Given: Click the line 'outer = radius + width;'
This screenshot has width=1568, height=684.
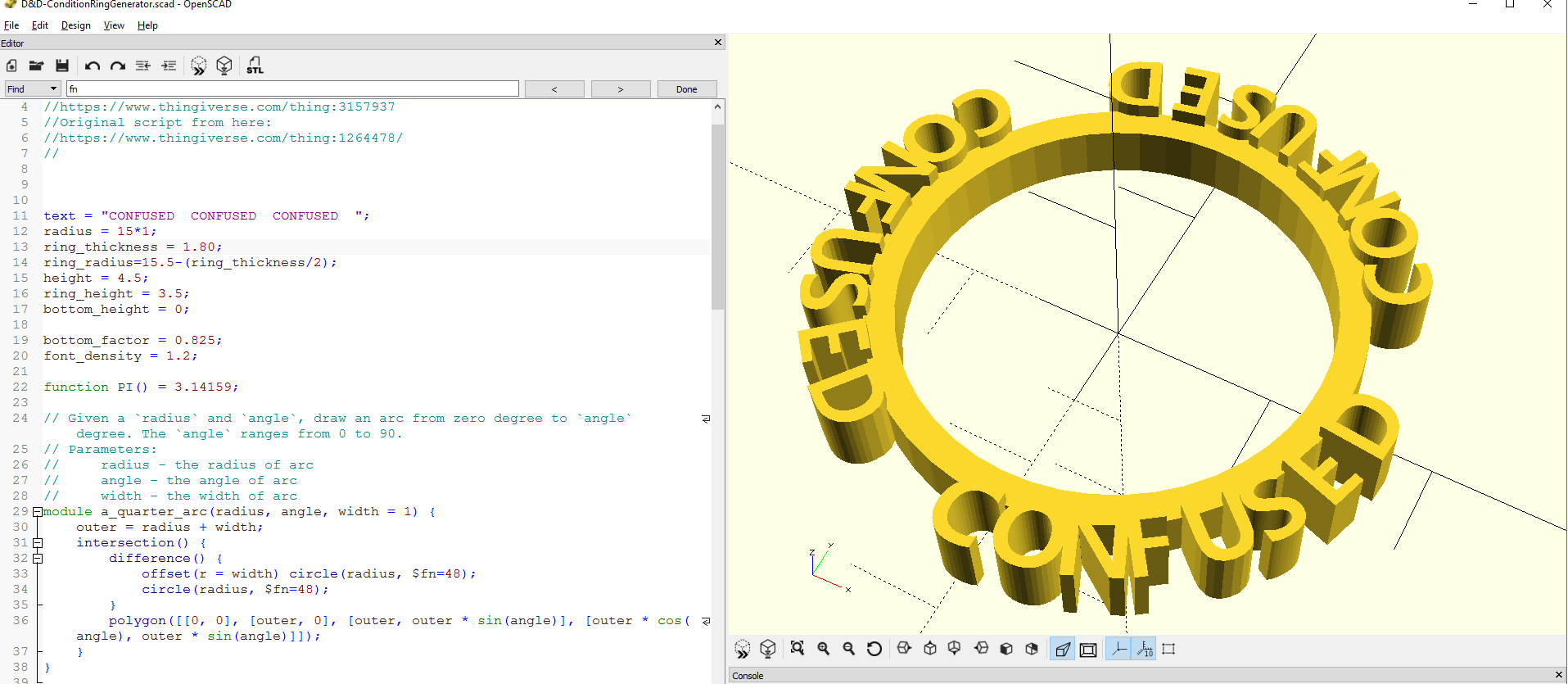Looking at the screenshot, I should [169, 527].
